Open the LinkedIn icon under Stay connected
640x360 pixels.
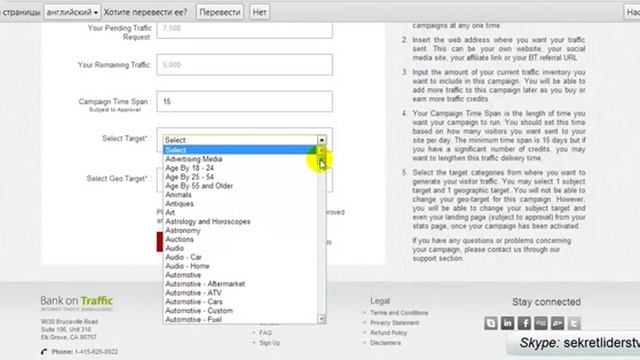(507, 323)
